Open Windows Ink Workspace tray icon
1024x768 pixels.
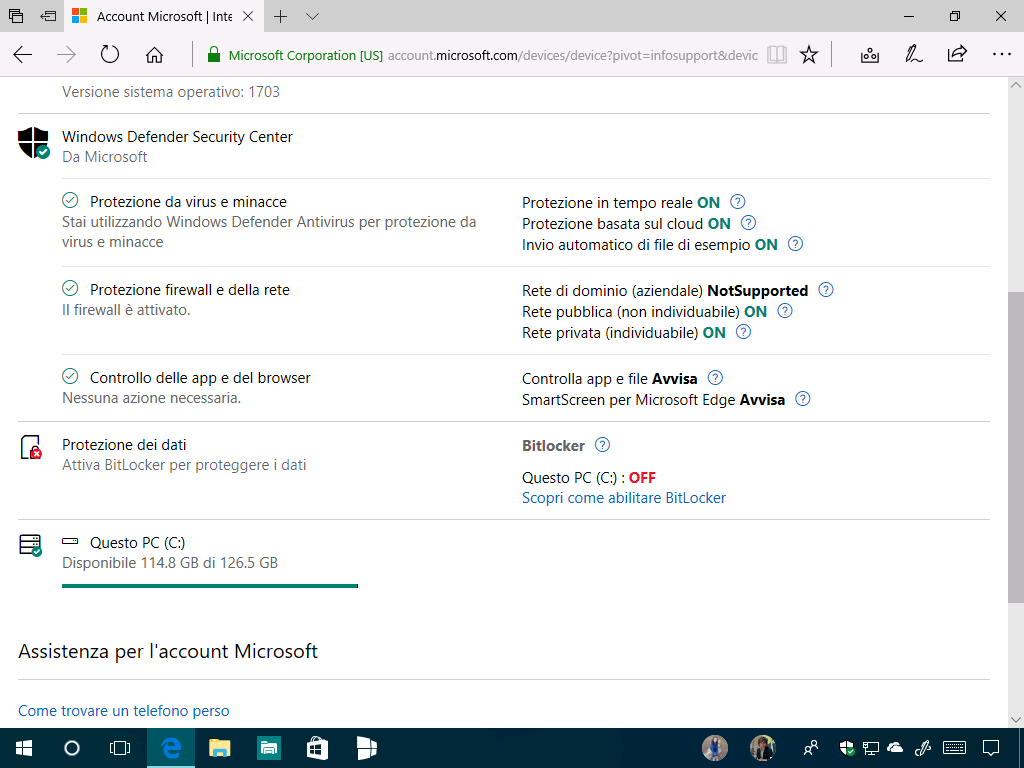coord(922,748)
